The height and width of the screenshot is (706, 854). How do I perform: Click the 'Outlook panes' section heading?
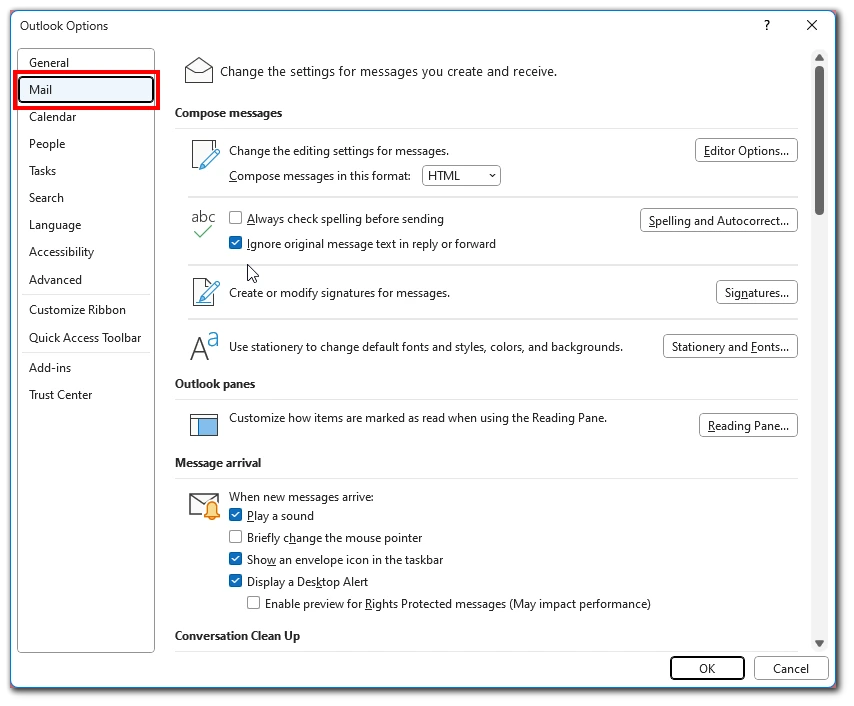coord(215,384)
